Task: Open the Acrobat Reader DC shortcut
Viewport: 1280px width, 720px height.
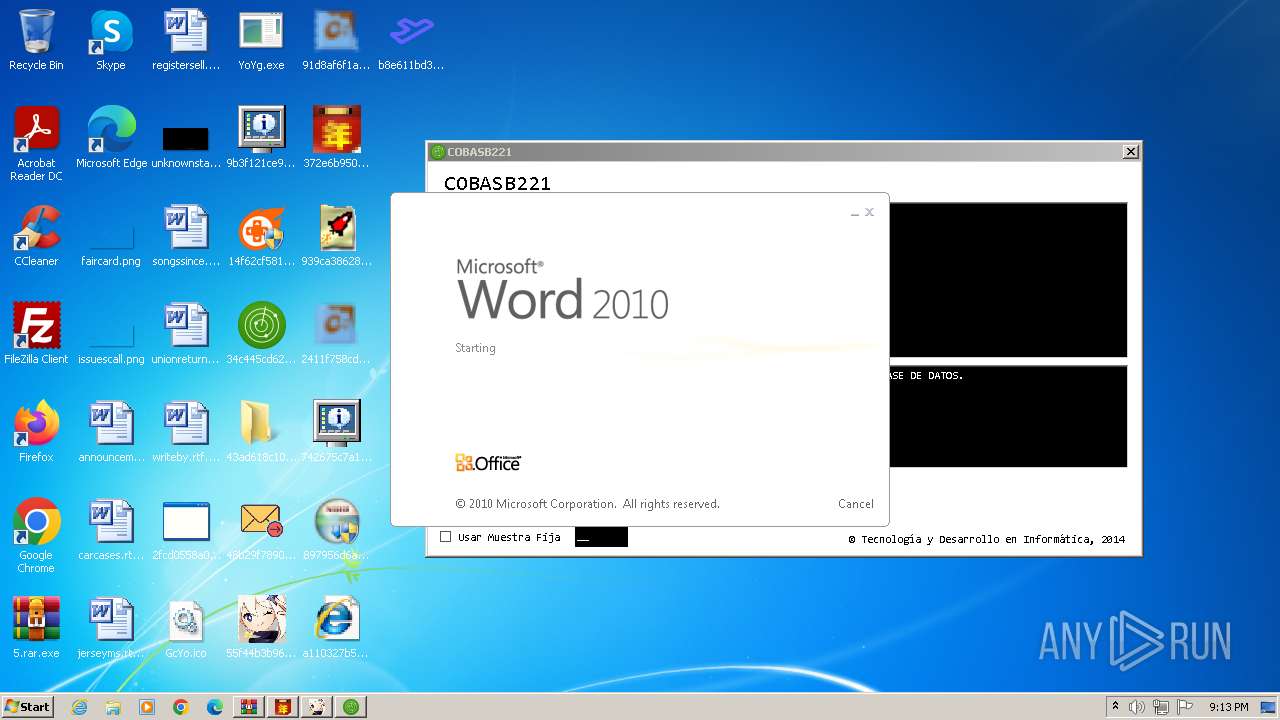Action: 36,144
